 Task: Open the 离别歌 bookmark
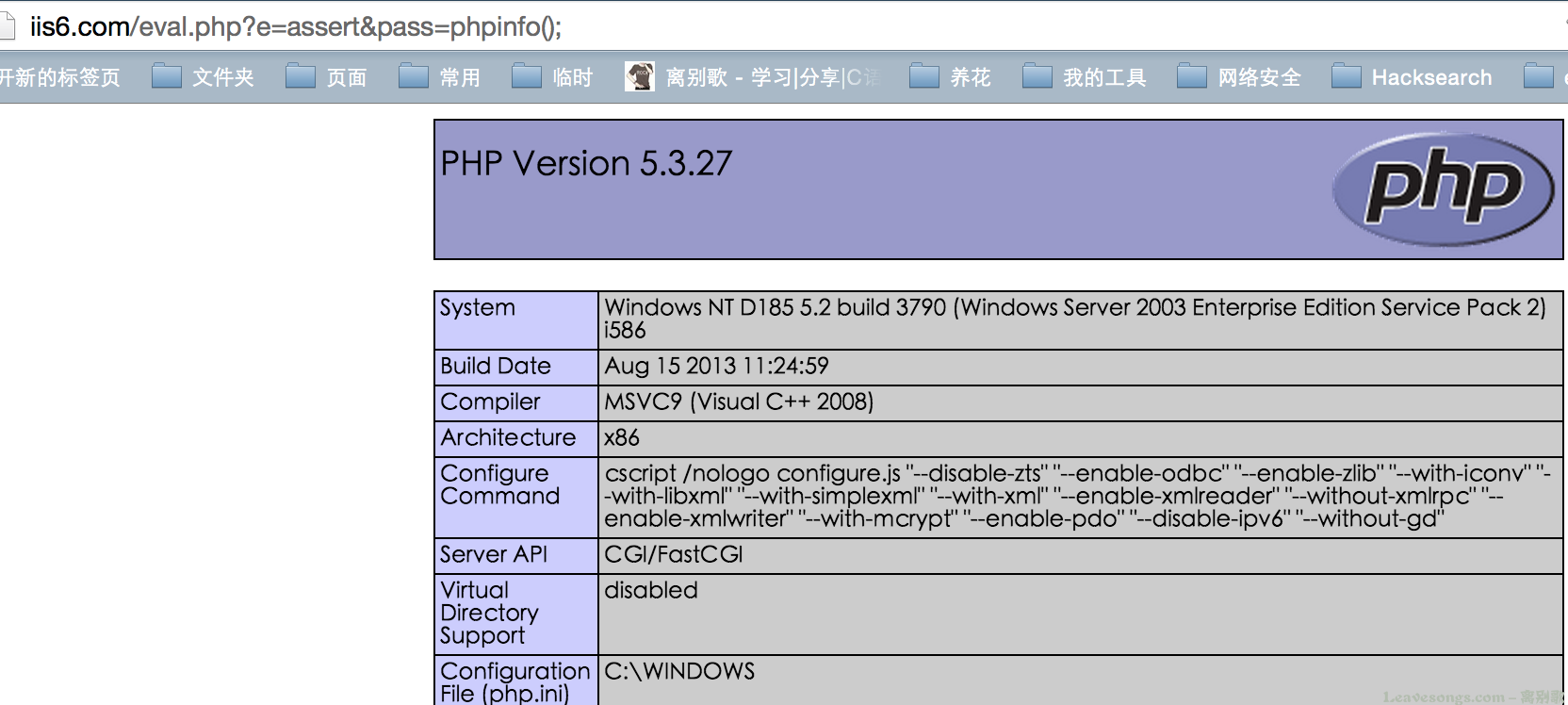click(752, 76)
